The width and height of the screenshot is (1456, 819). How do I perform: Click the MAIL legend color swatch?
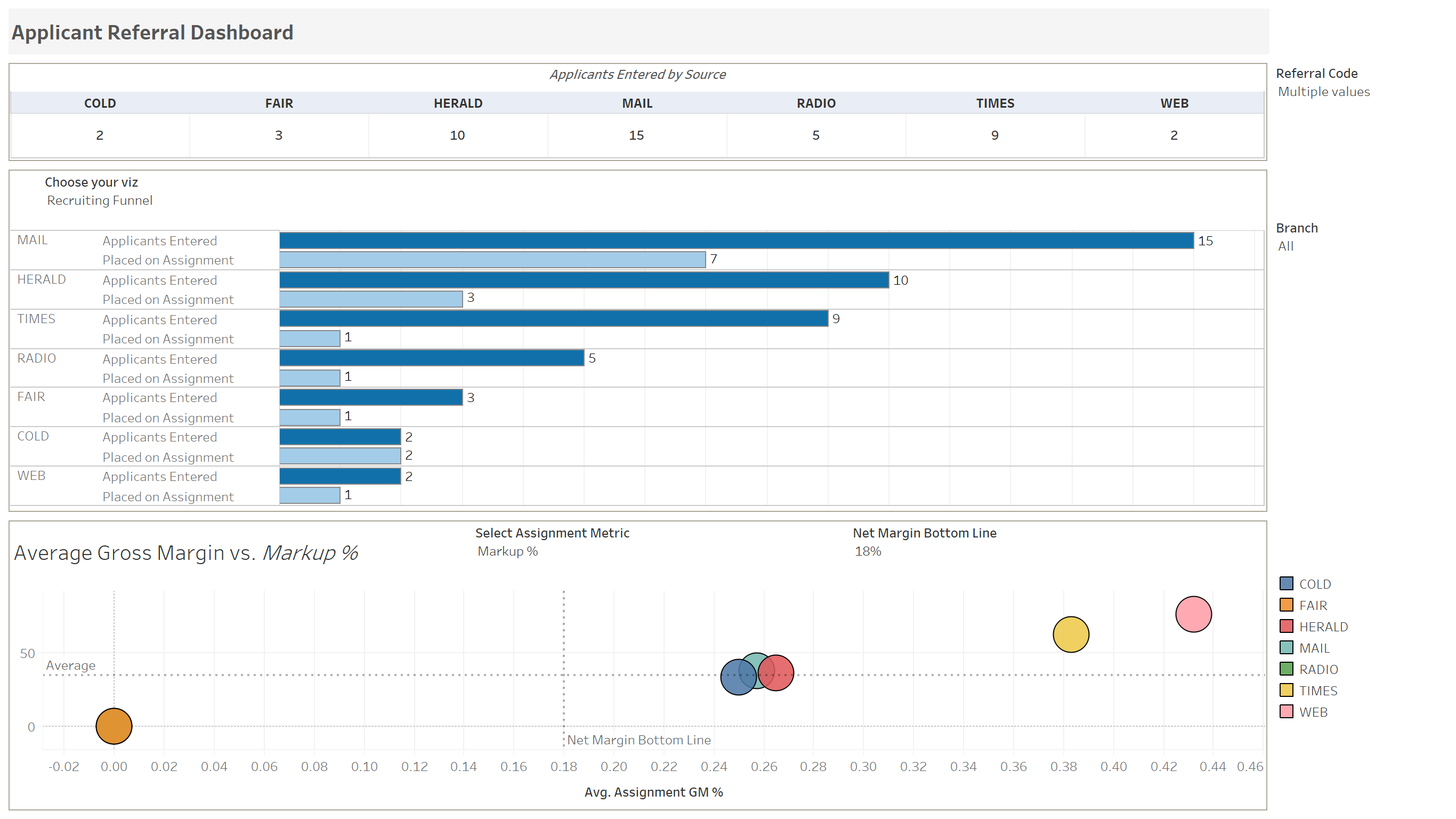[x=1287, y=647]
